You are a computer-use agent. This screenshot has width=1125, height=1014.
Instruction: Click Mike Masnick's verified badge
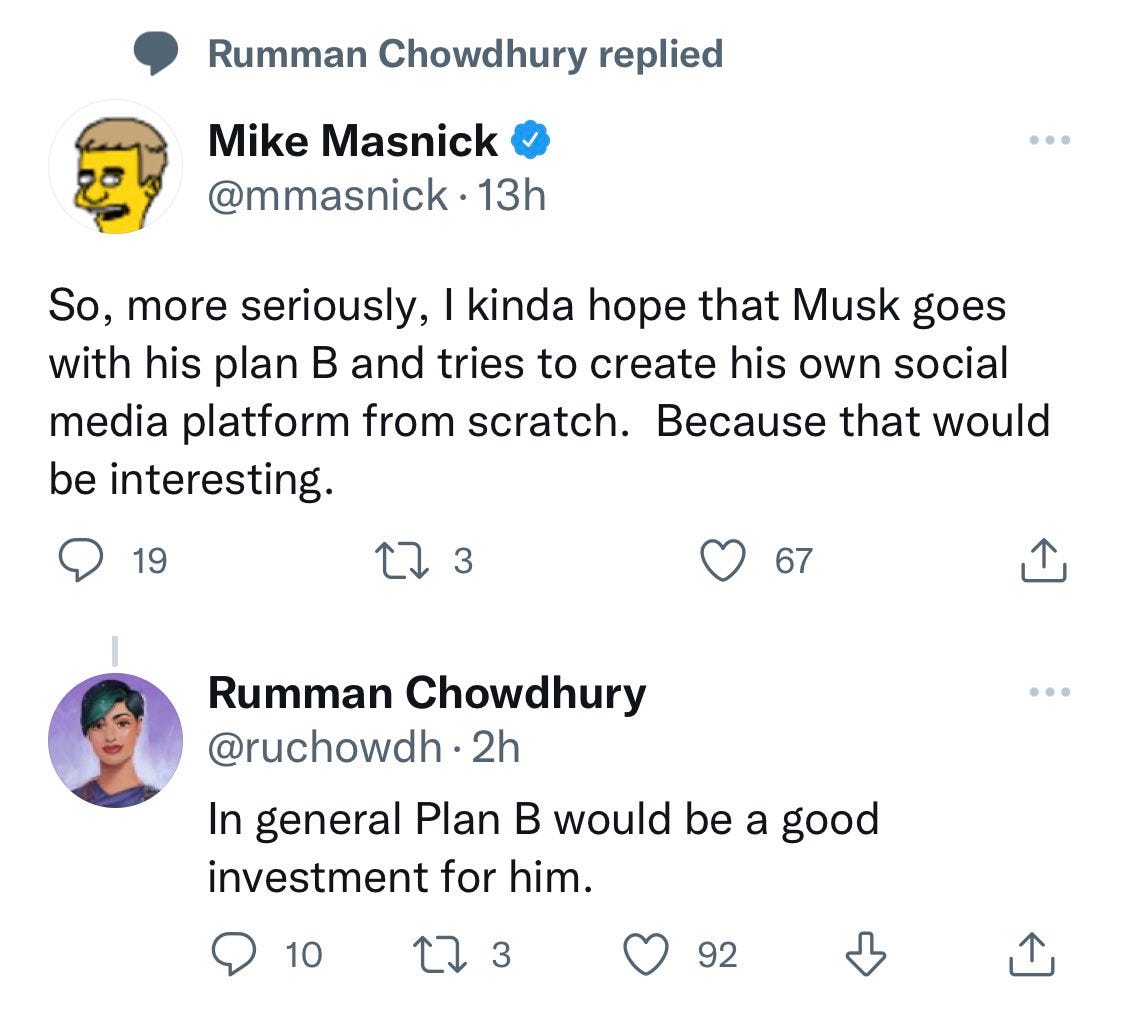point(529,142)
